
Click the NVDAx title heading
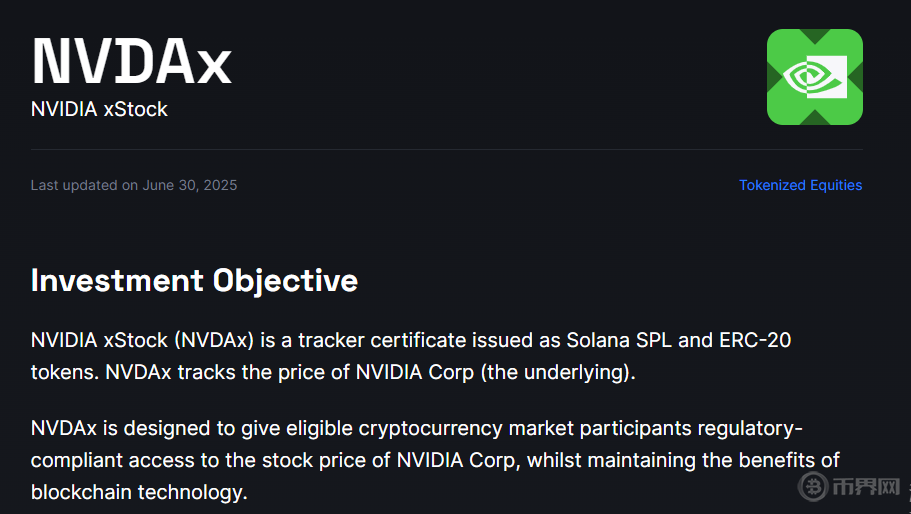(131, 61)
